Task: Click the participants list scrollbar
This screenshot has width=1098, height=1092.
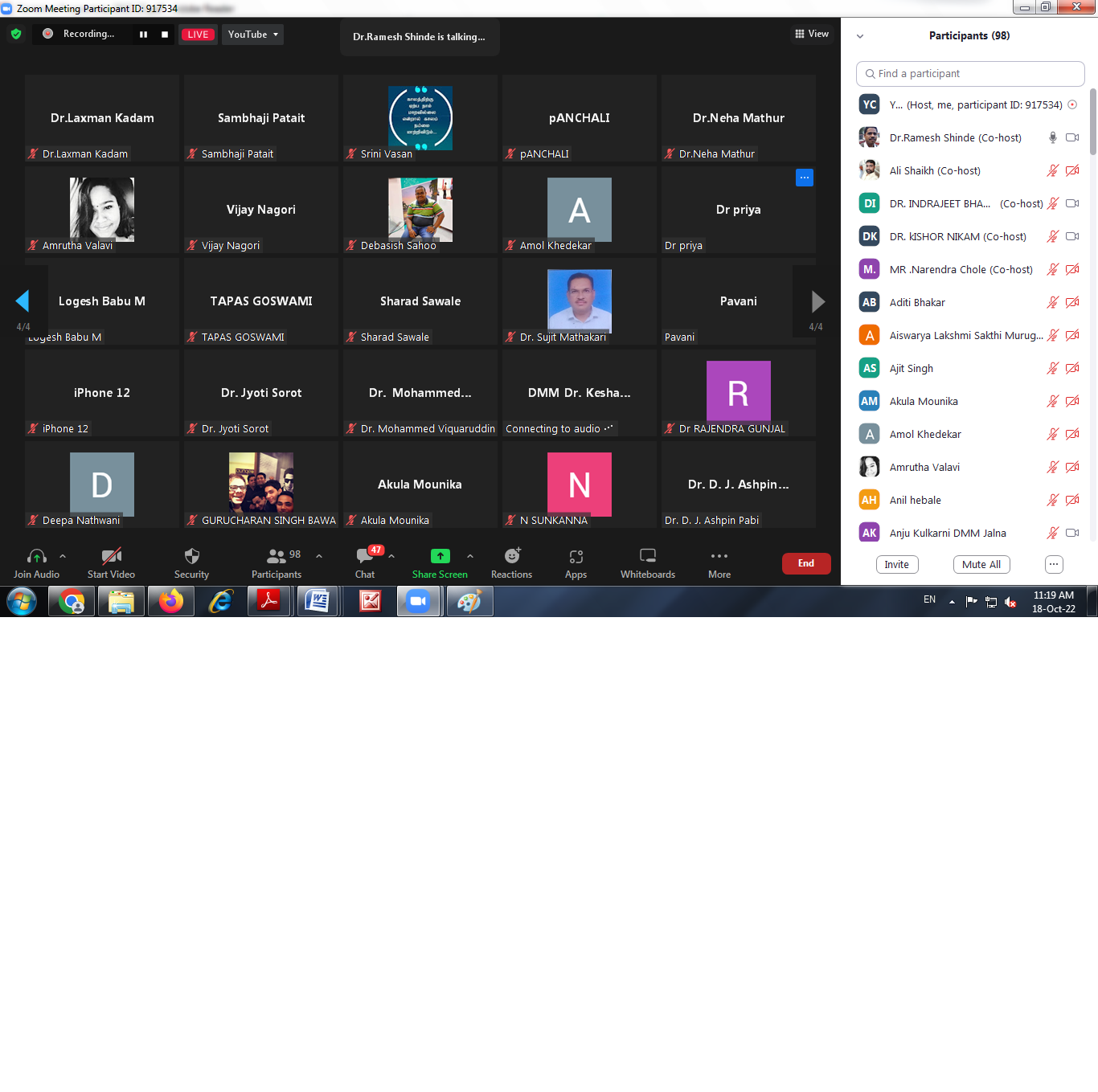Action: tap(1093, 122)
